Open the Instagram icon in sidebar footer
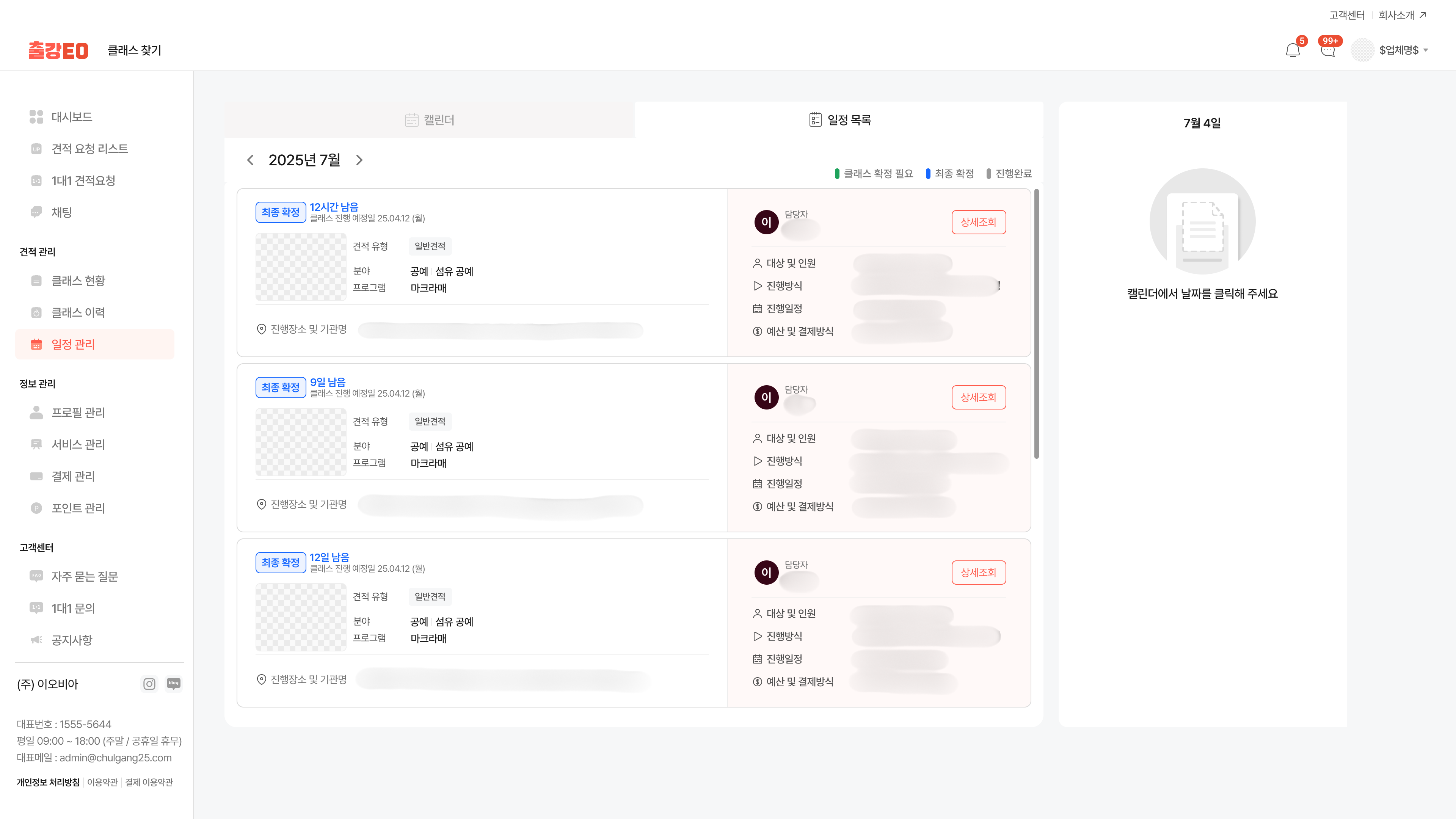The width and height of the screenshot is (1456, 819). click(x=149, y=684)
